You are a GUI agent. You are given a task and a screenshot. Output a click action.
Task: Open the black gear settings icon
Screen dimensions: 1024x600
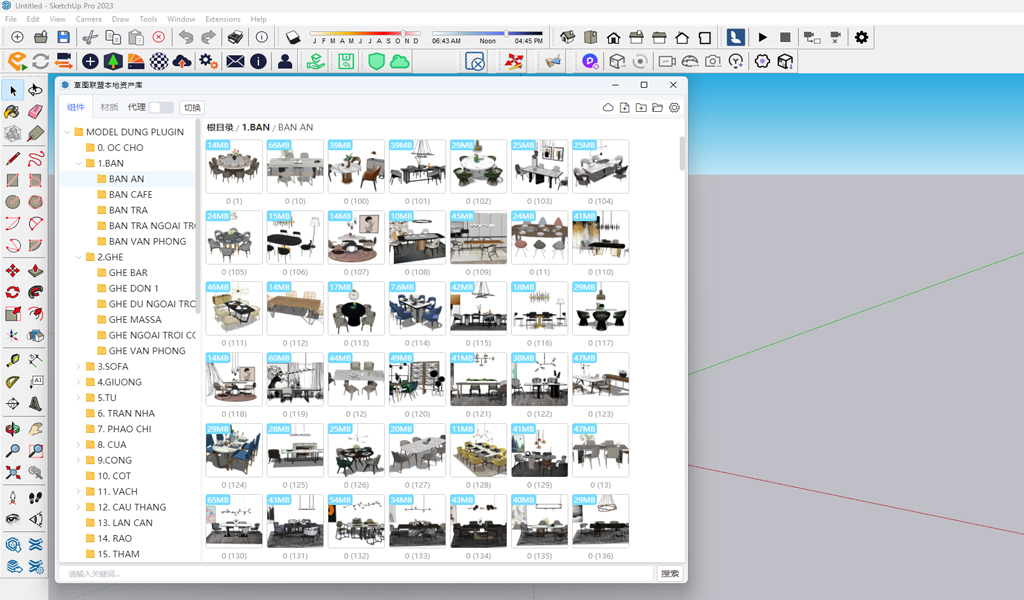pos(861,37)
